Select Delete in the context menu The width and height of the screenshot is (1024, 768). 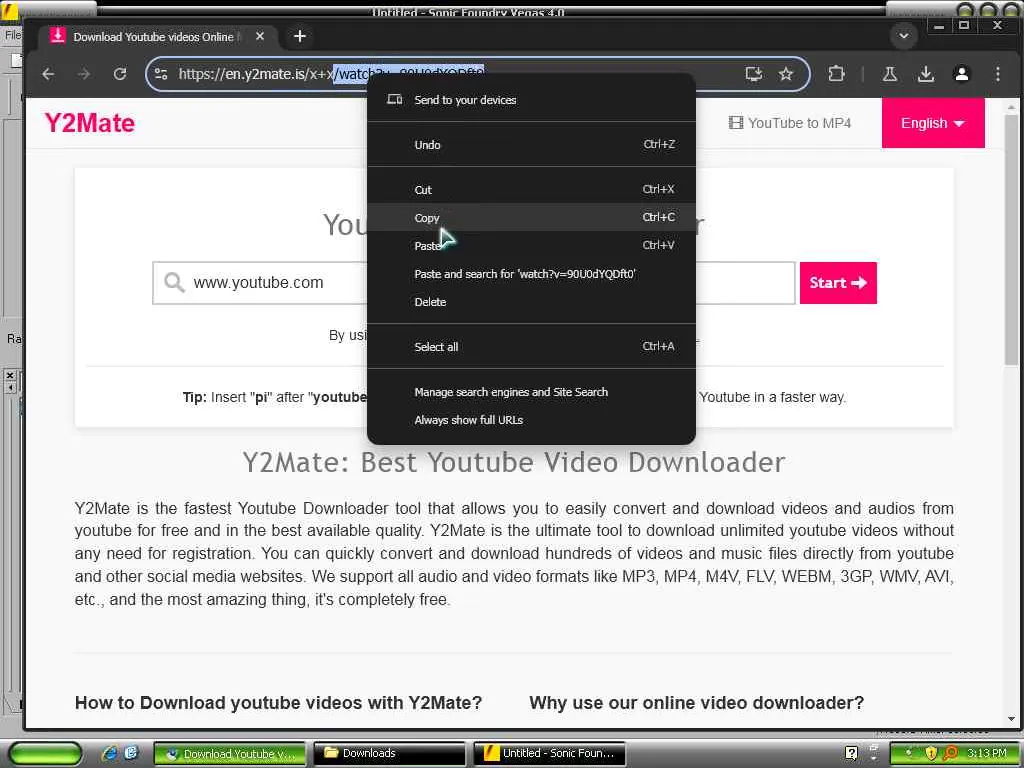point(531,302)
